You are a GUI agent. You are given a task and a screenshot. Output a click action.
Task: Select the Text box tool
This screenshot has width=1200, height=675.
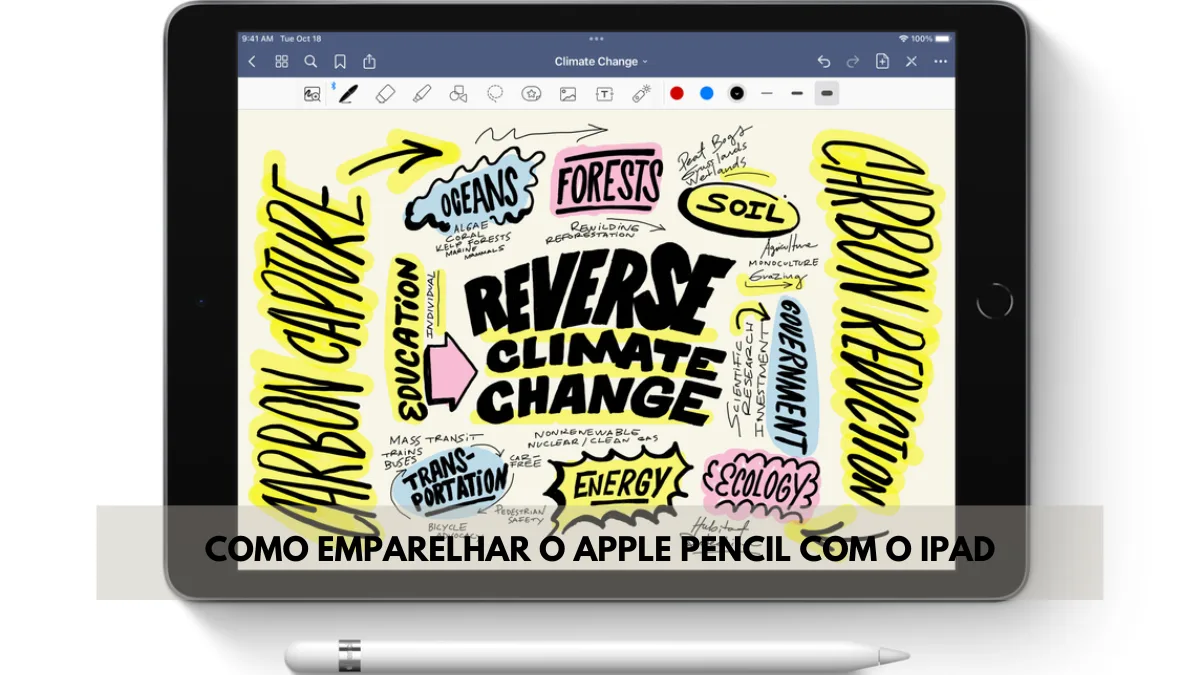[605, 94]
